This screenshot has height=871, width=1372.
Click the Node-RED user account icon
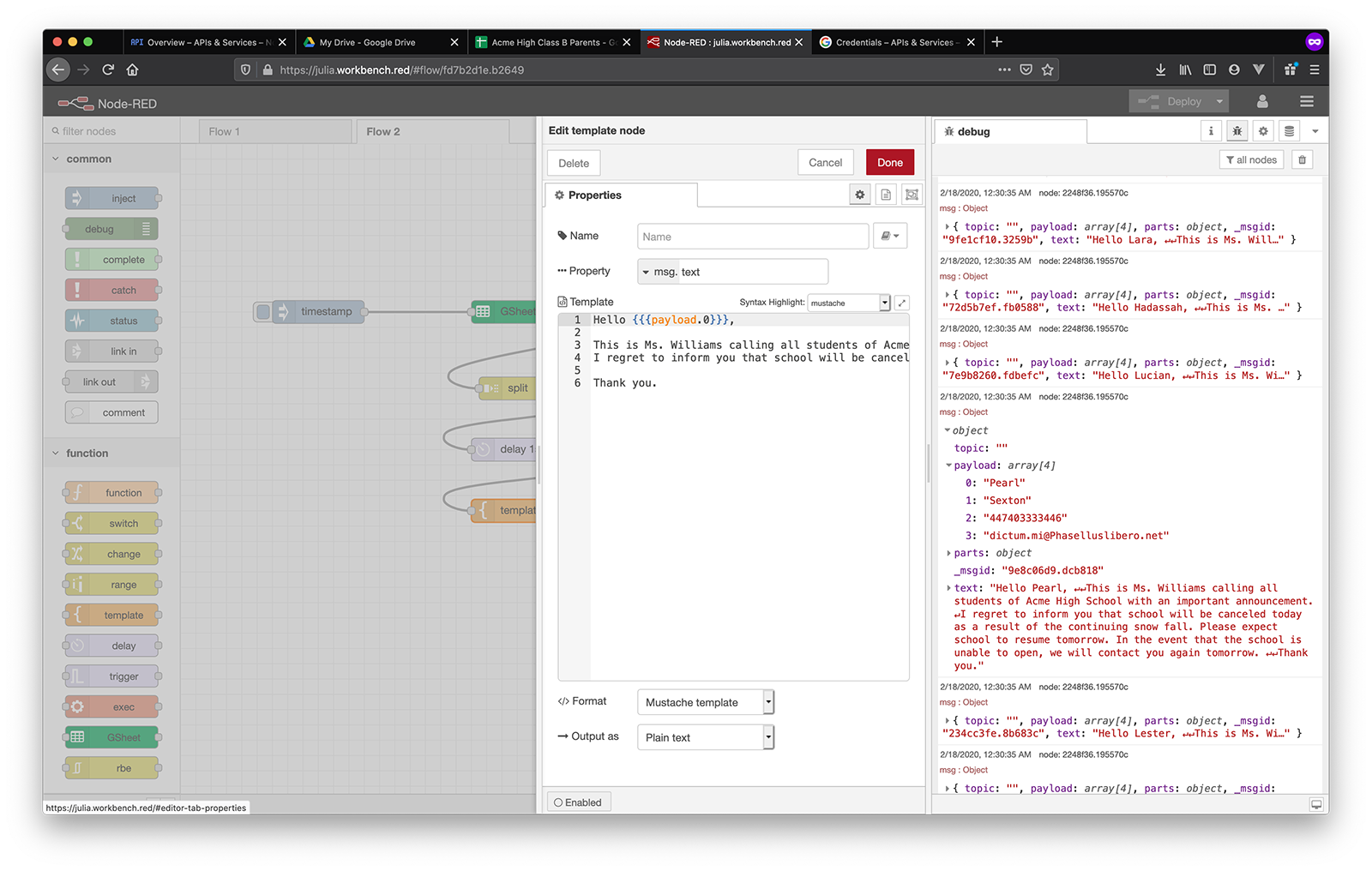point(1262,101)
